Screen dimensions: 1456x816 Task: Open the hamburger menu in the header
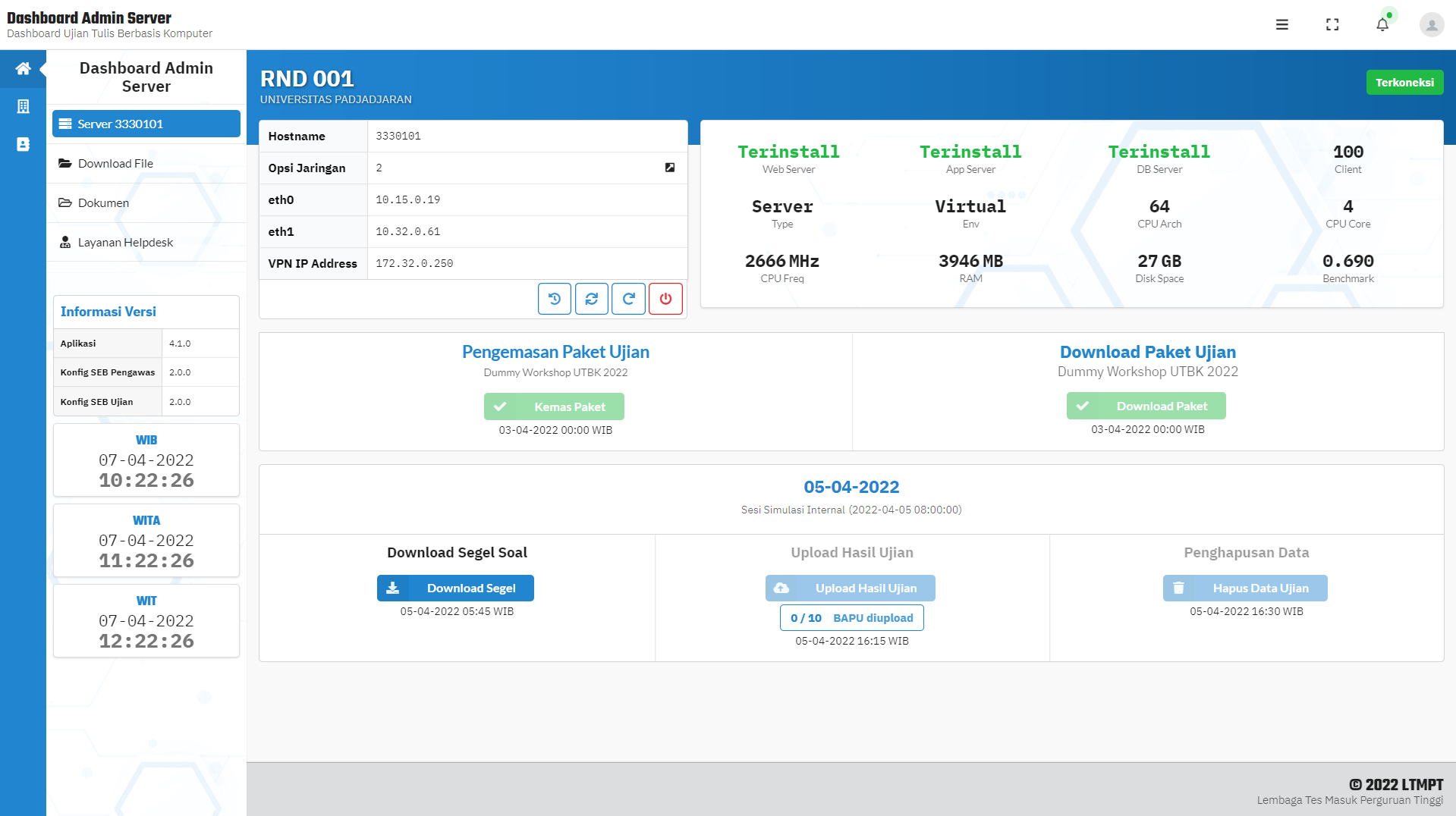click(1281, 24)
